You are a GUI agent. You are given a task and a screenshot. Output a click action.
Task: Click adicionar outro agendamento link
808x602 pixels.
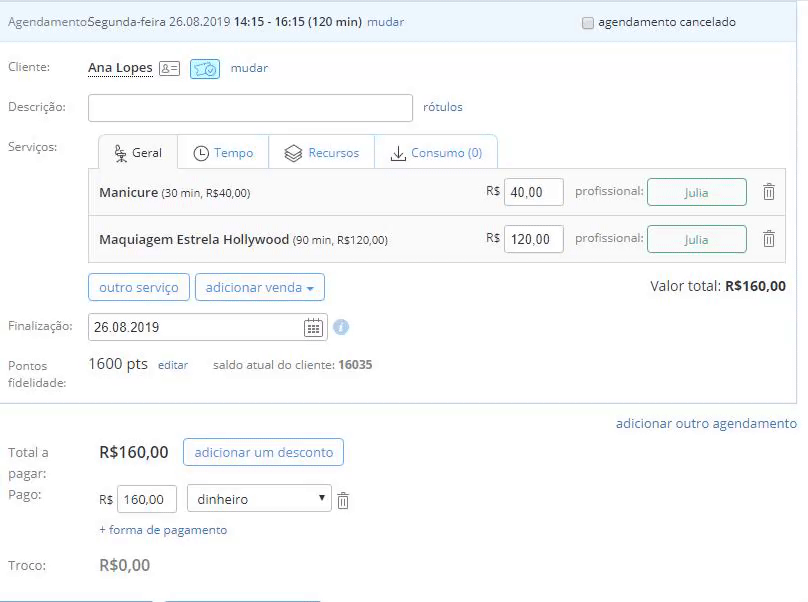(706, 424)
